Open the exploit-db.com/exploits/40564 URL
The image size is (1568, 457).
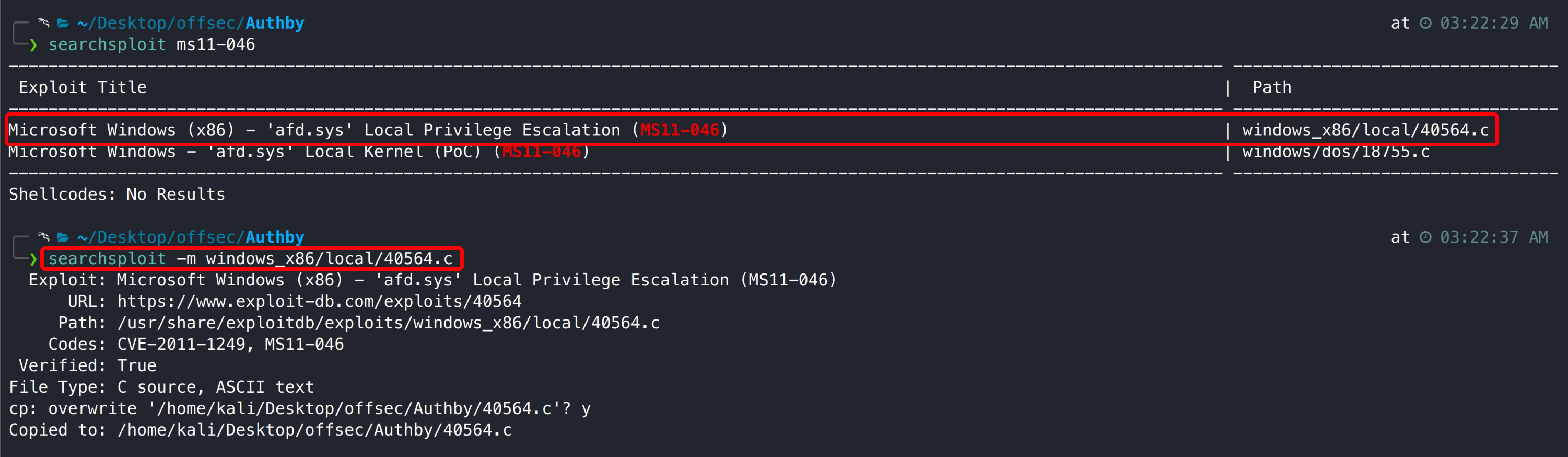(319, 302)
